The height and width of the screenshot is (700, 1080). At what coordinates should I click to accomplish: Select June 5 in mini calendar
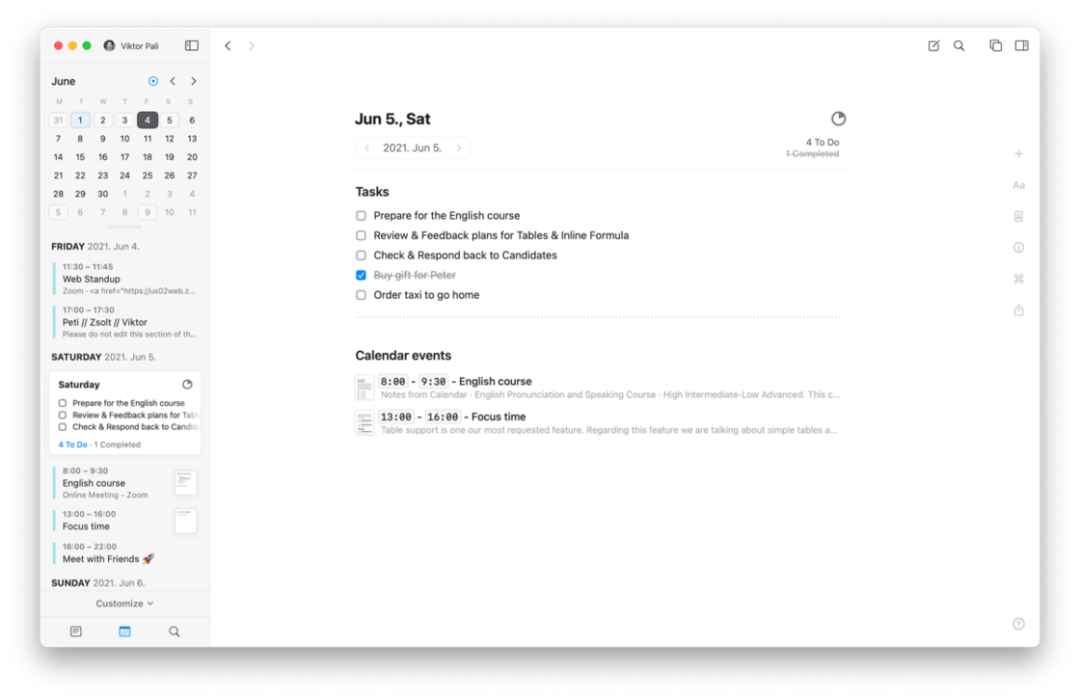(169, 120)
